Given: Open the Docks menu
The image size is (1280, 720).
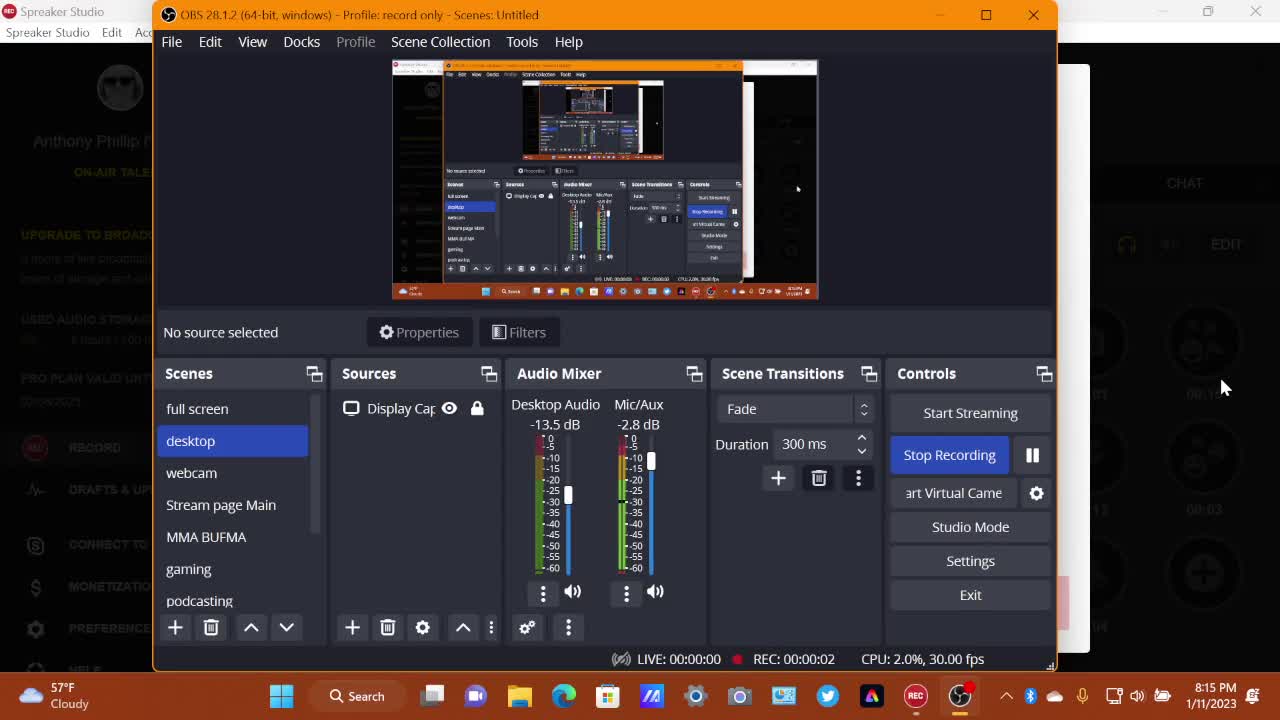Looking at the screenshot, I should (301, 42).
